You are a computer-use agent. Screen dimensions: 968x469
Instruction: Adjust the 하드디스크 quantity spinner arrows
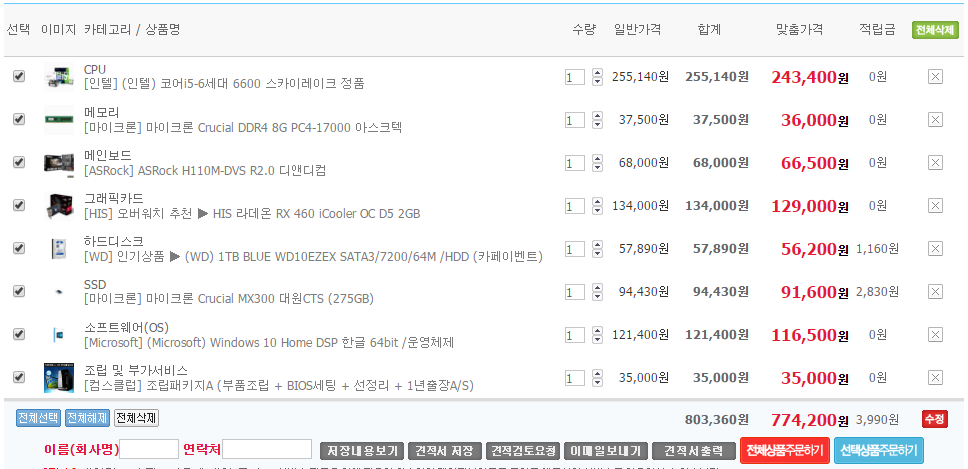click(597, 249)
